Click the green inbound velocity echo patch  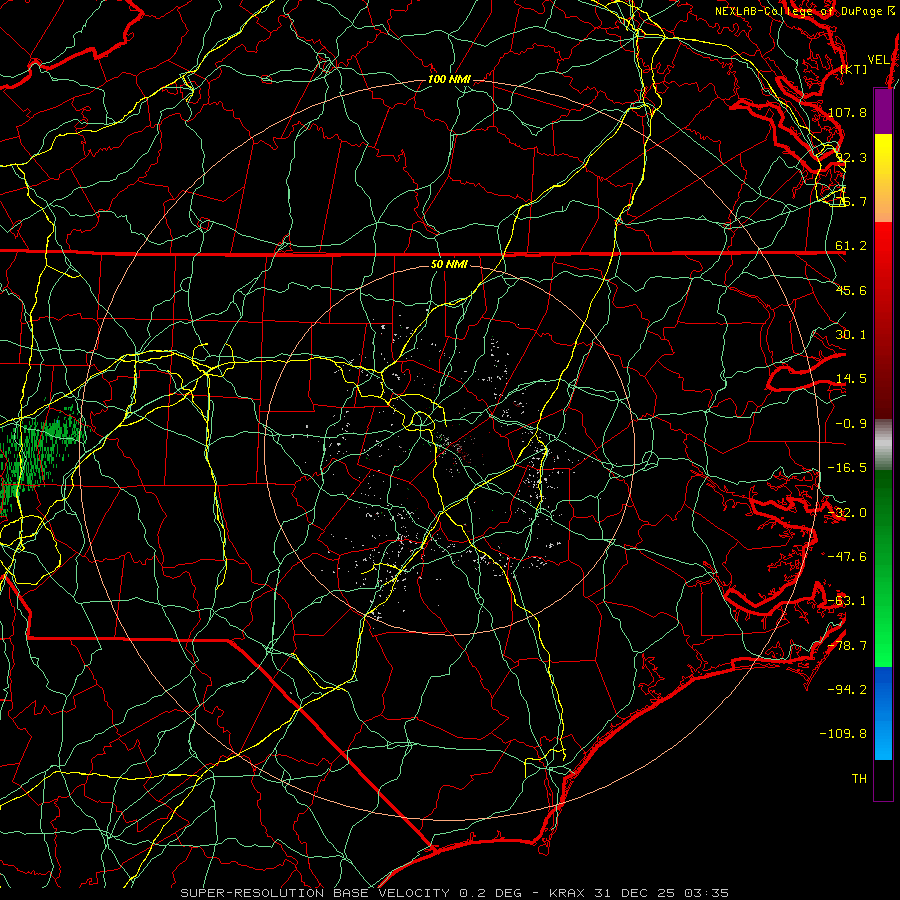pyautogui.click(x=41, y=453)
